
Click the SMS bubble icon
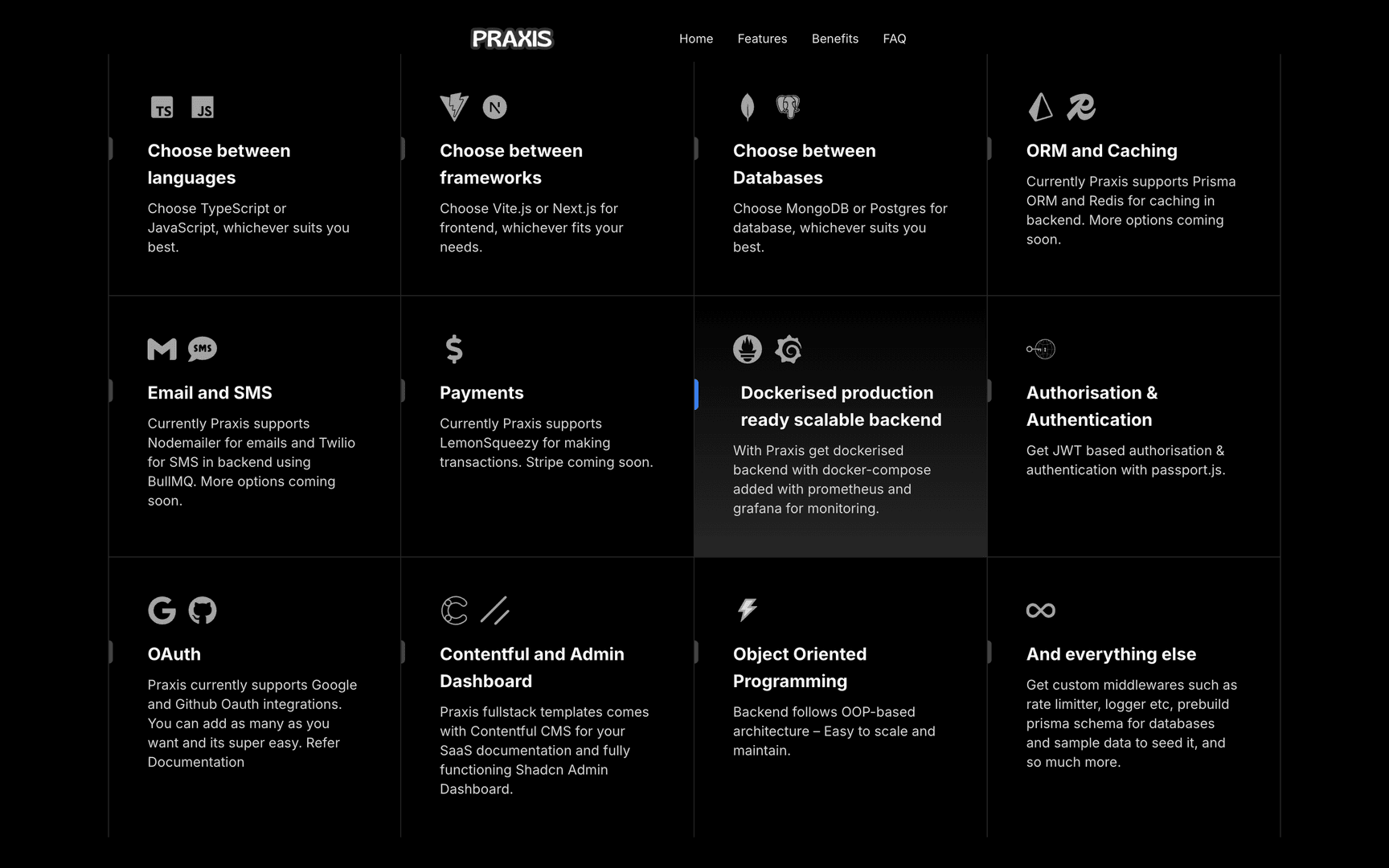pos(203,349)
